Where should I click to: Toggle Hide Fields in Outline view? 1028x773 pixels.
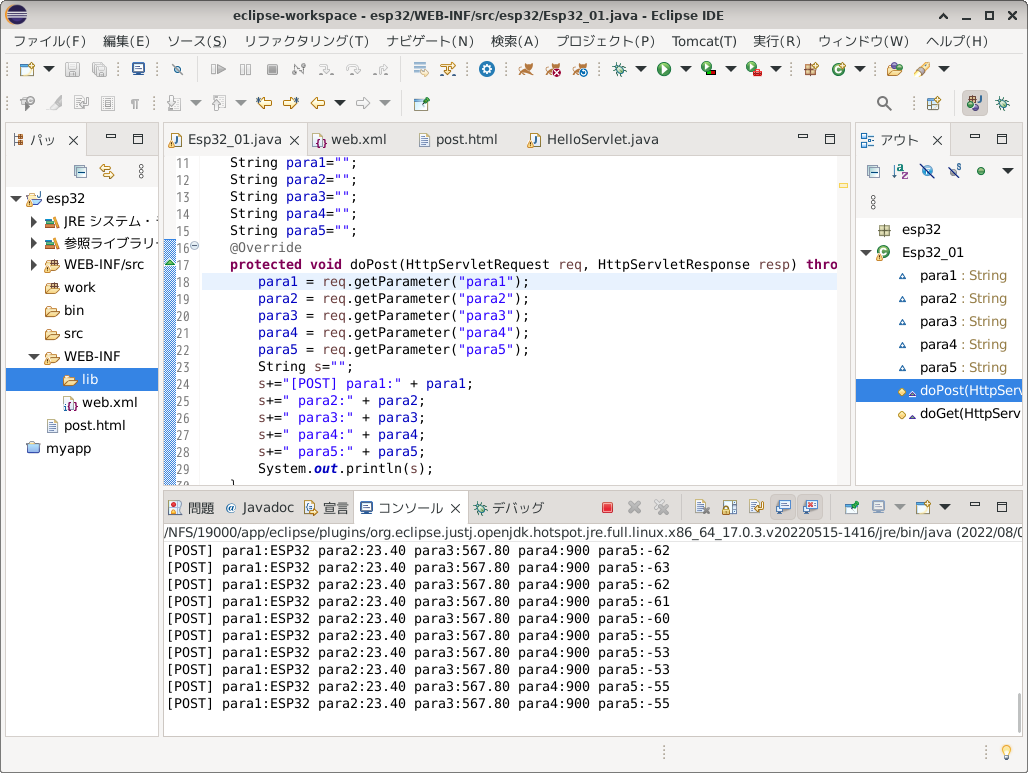click(927, 171)
